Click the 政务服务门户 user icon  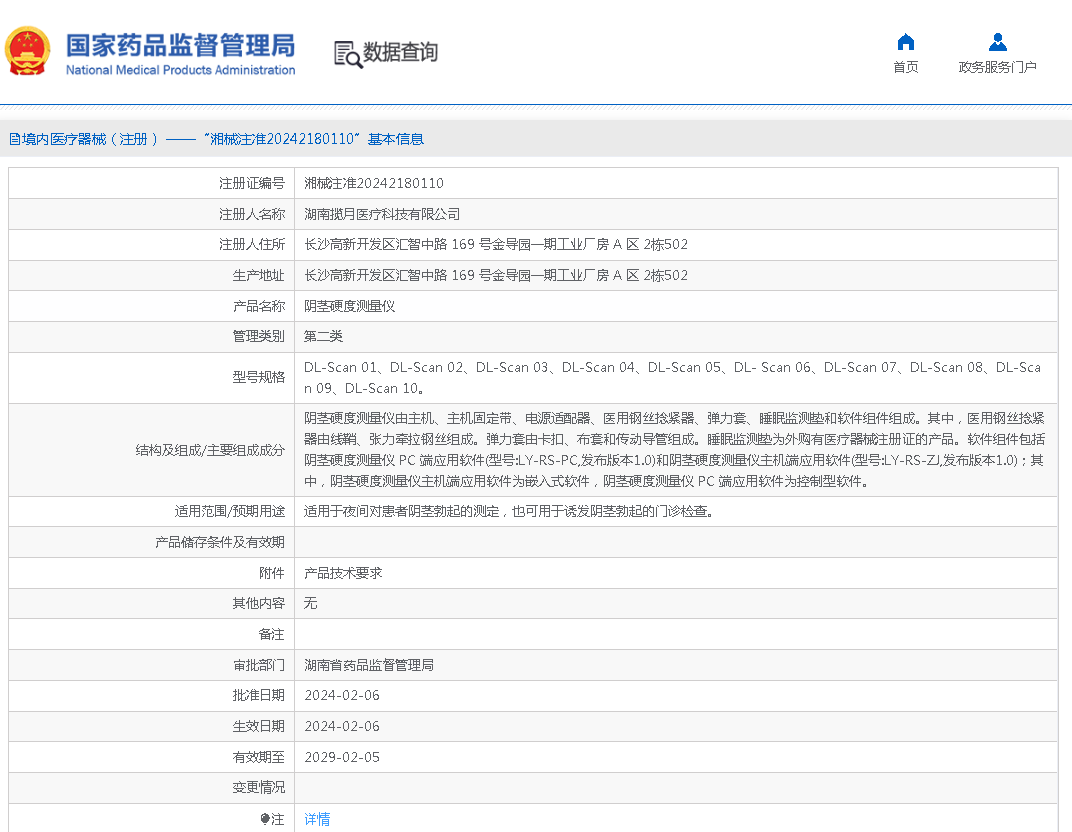(997, 42)
